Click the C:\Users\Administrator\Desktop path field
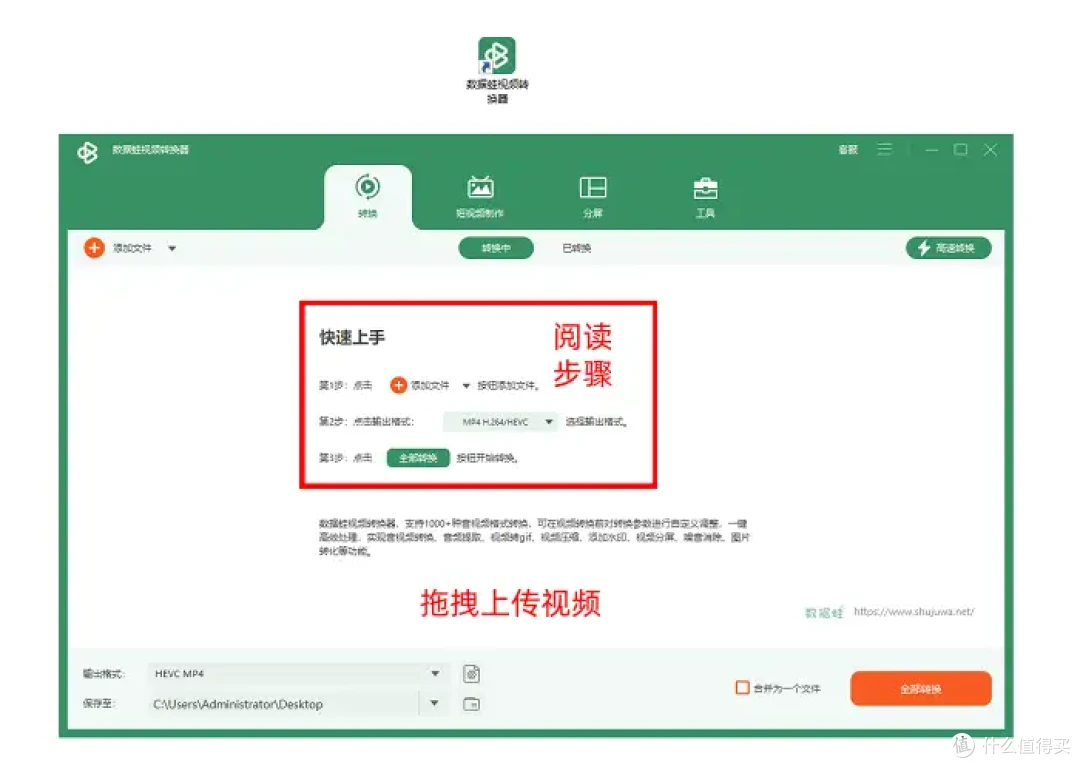 tap(284, 704)
